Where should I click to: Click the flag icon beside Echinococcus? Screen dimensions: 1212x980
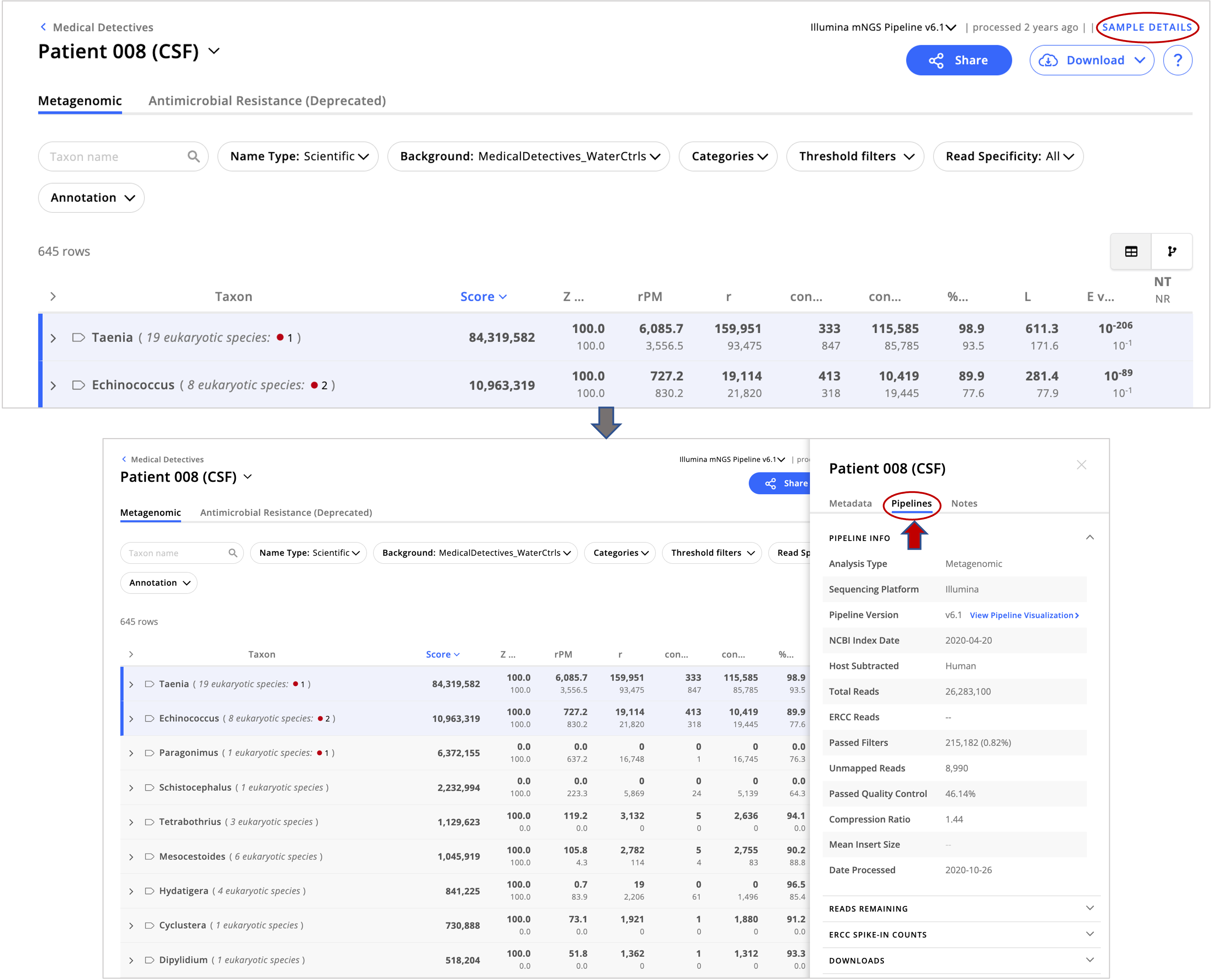click(x=78, y=385)
